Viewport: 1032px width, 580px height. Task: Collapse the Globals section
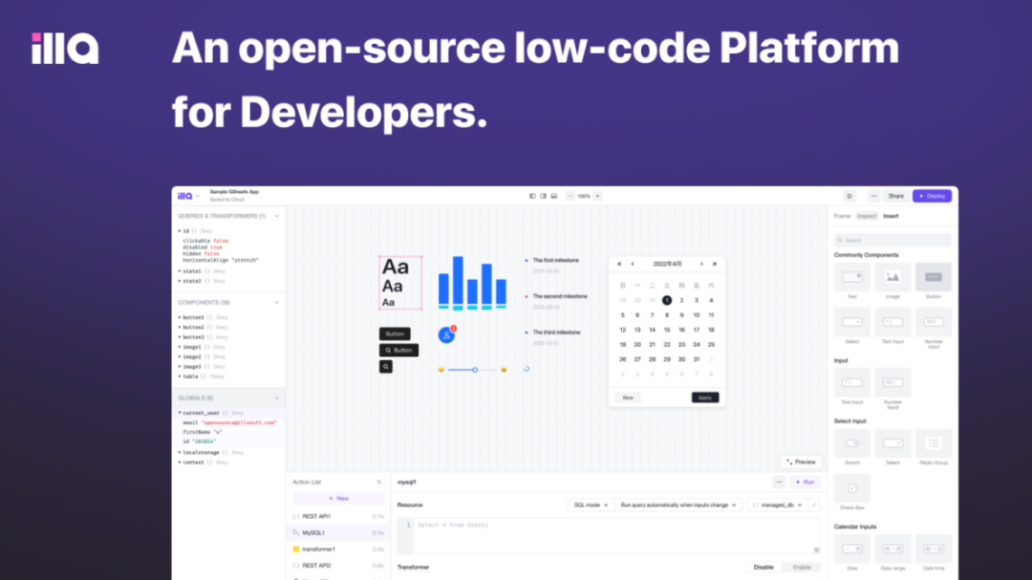276,398
